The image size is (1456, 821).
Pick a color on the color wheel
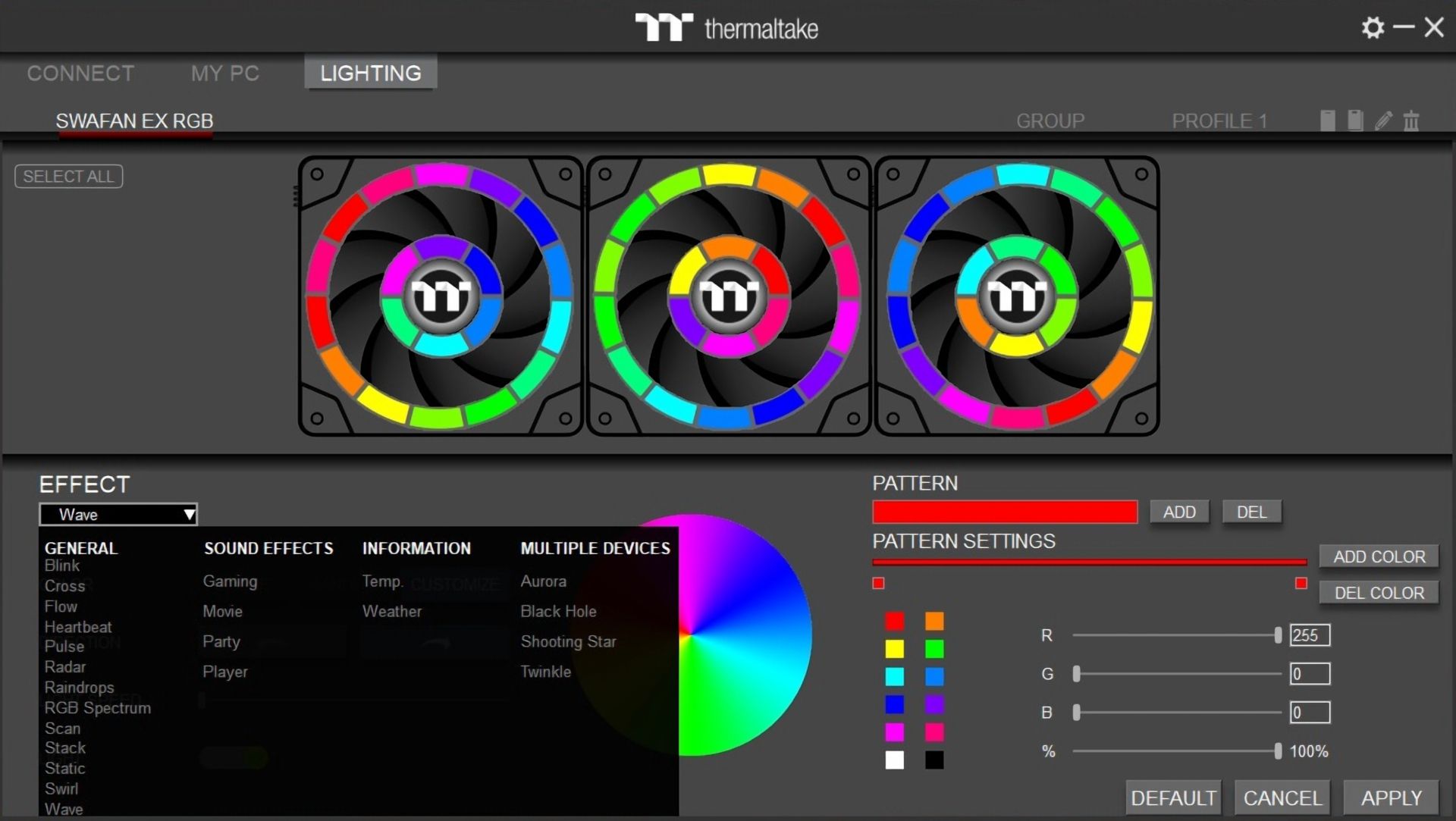click(x=692, y=635)
